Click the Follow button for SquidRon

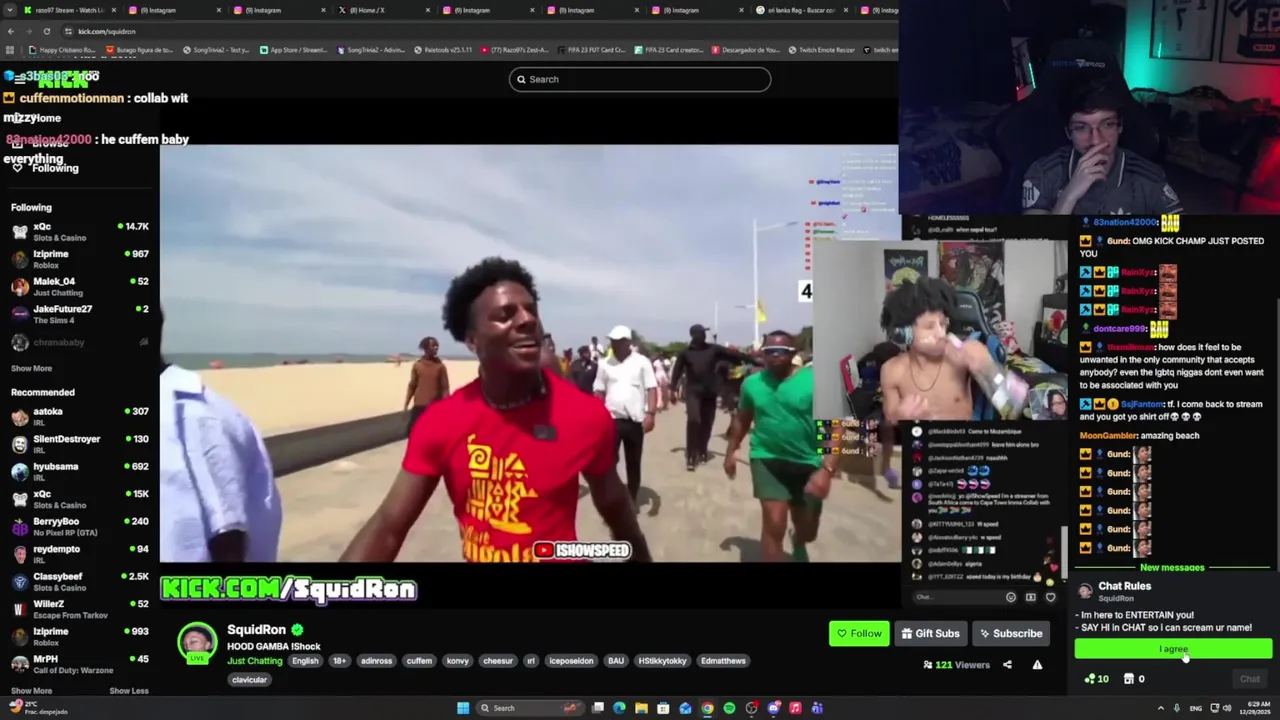(x=859, y=633)
